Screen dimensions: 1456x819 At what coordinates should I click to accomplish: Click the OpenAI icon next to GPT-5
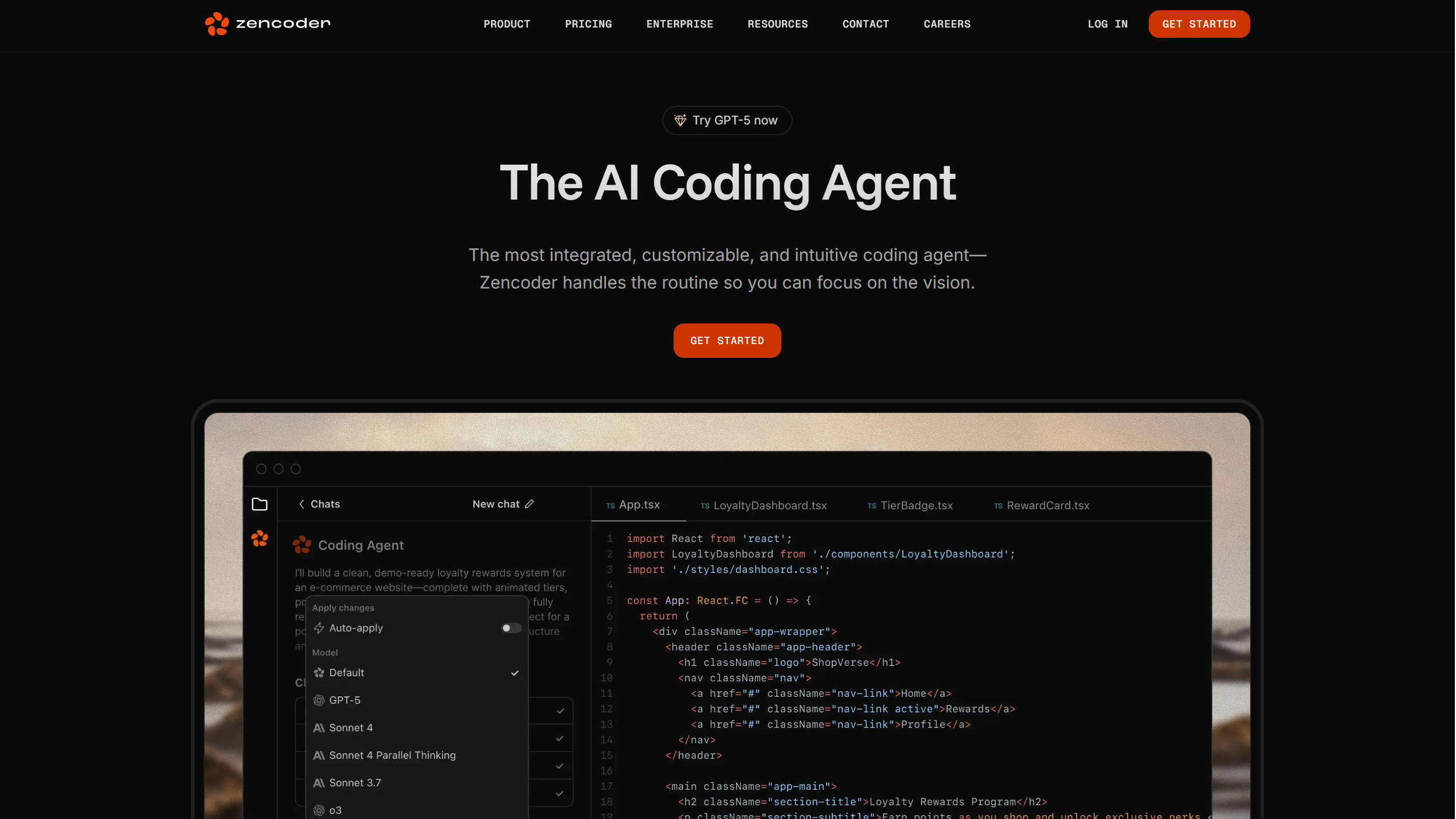coord(319,700)
